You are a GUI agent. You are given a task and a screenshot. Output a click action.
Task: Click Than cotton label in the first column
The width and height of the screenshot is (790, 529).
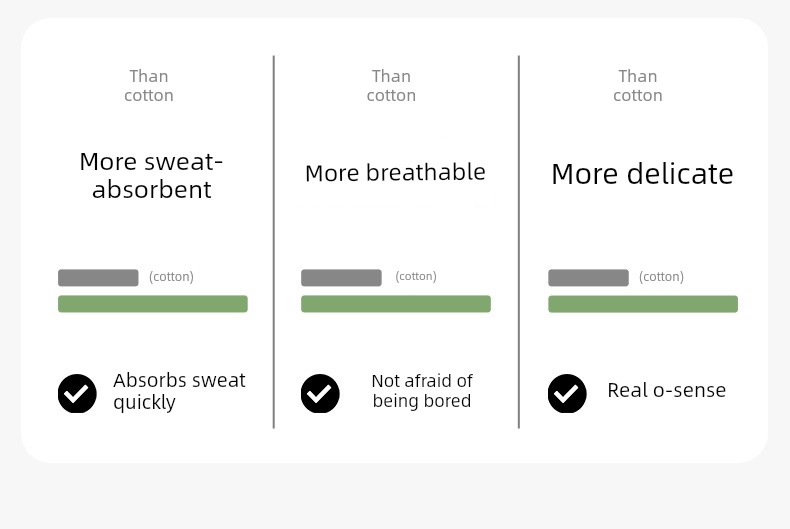(x=149, y=86)
